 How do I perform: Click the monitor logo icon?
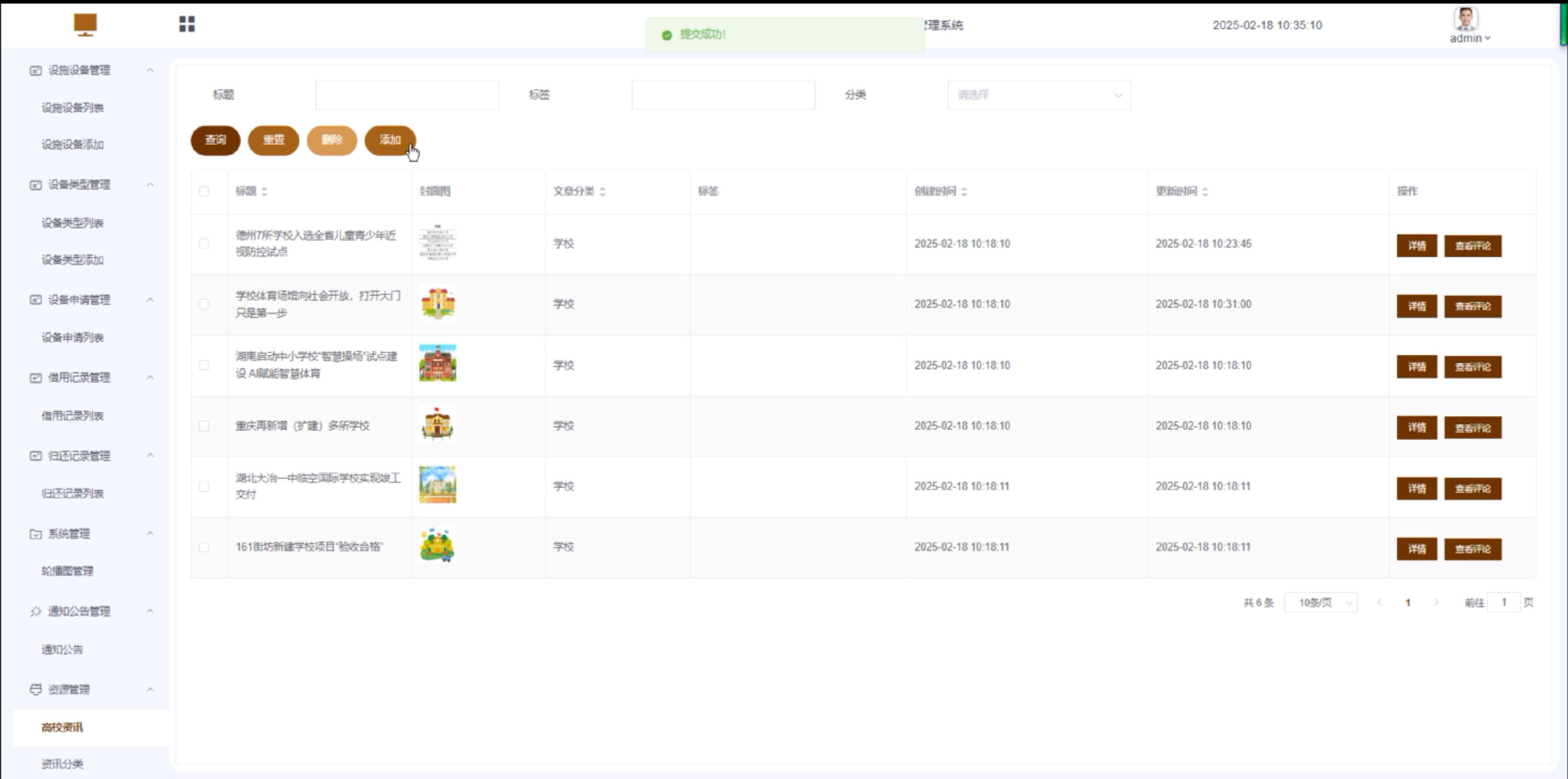[85, 25]
